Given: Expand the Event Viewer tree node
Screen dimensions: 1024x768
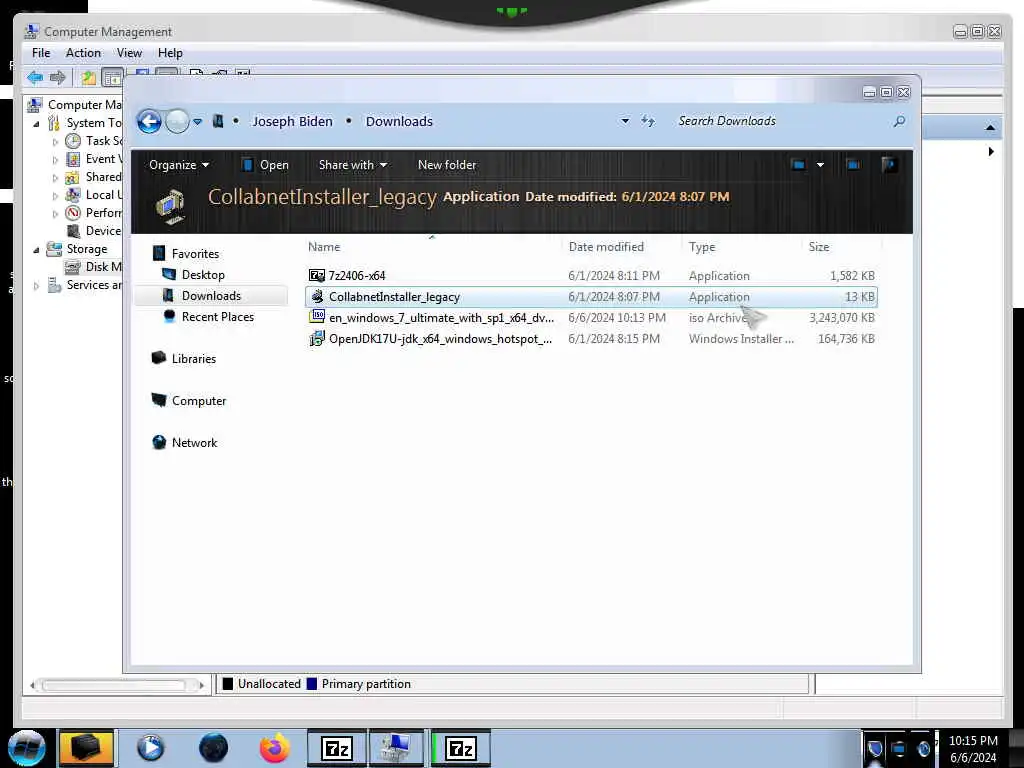Looking at the screenshot, I should pyautogui.click(x=56, y=159).
